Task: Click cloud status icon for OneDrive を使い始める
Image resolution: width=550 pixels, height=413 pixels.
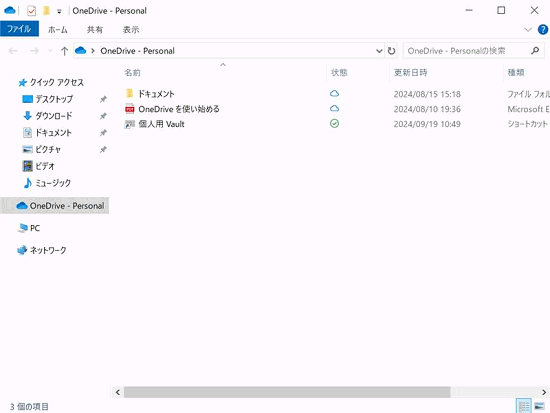Action: click(334, 108)
